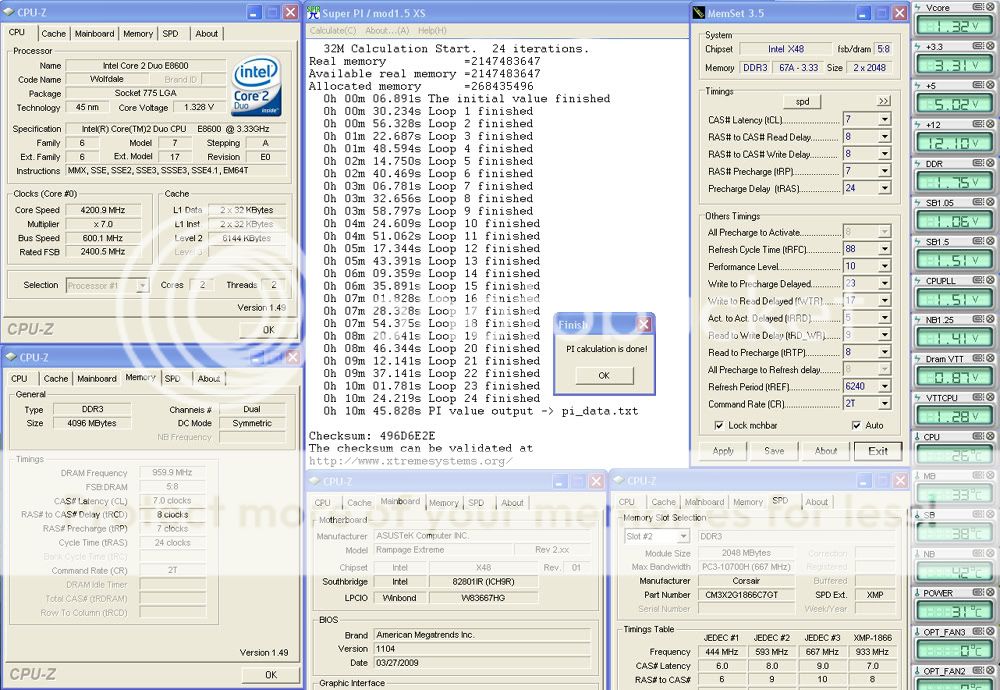Close the VTTCPU voltage sensor
The height and width of the screenshot is (690, 1000).
click(x=990, y=397)
